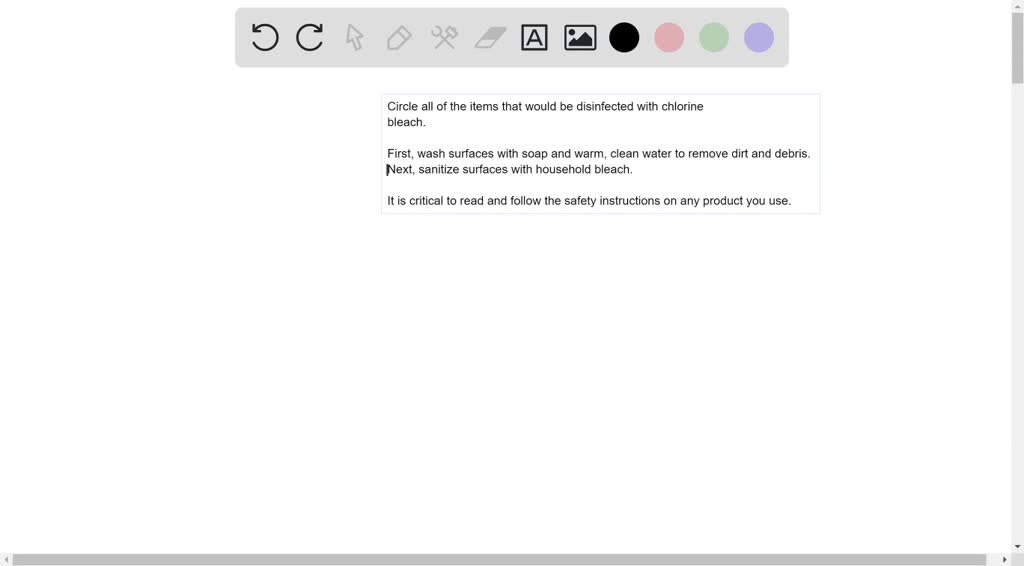Click the redo arrow icon
Image resolution: width=1024 pixels, height=566 pixels.
coord(310,37)
